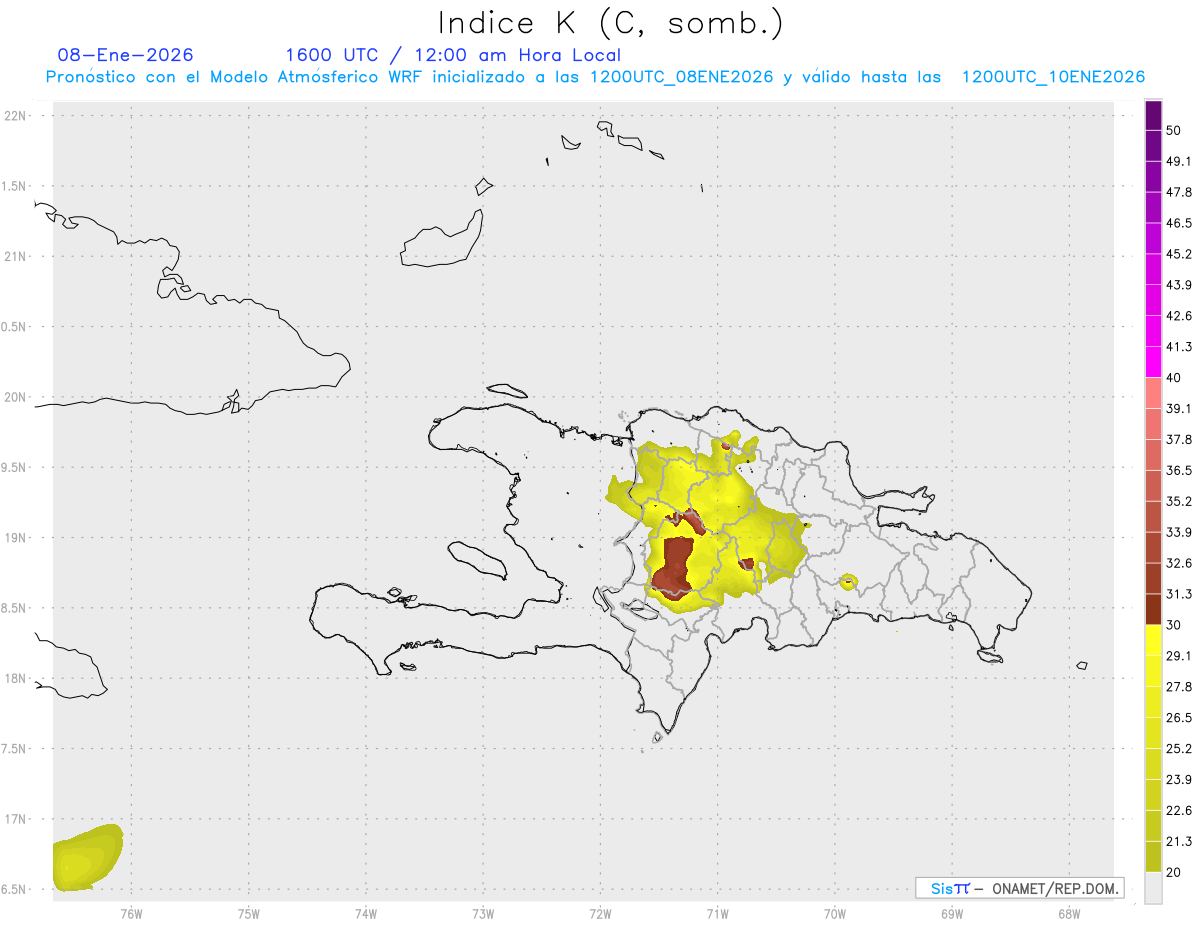
Task: Pick the light gray legend swatch below 20
Action: 1153,888
